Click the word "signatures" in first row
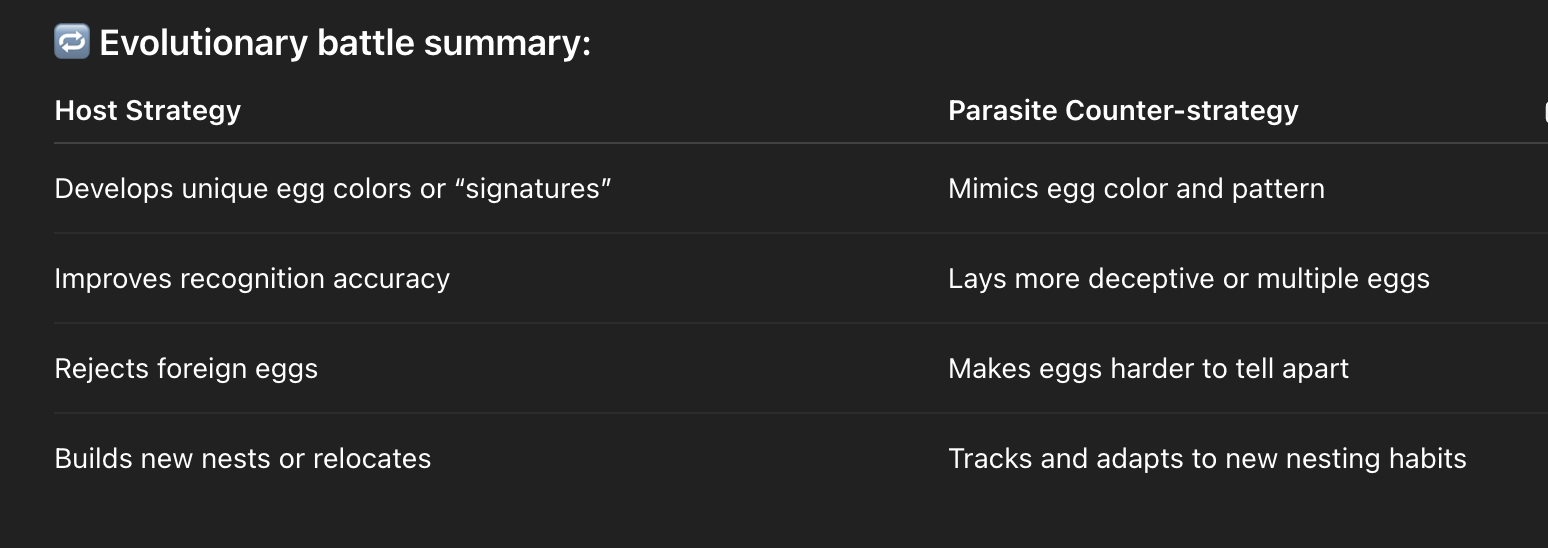Screen dimensions: 1548x548 (533, 189)
